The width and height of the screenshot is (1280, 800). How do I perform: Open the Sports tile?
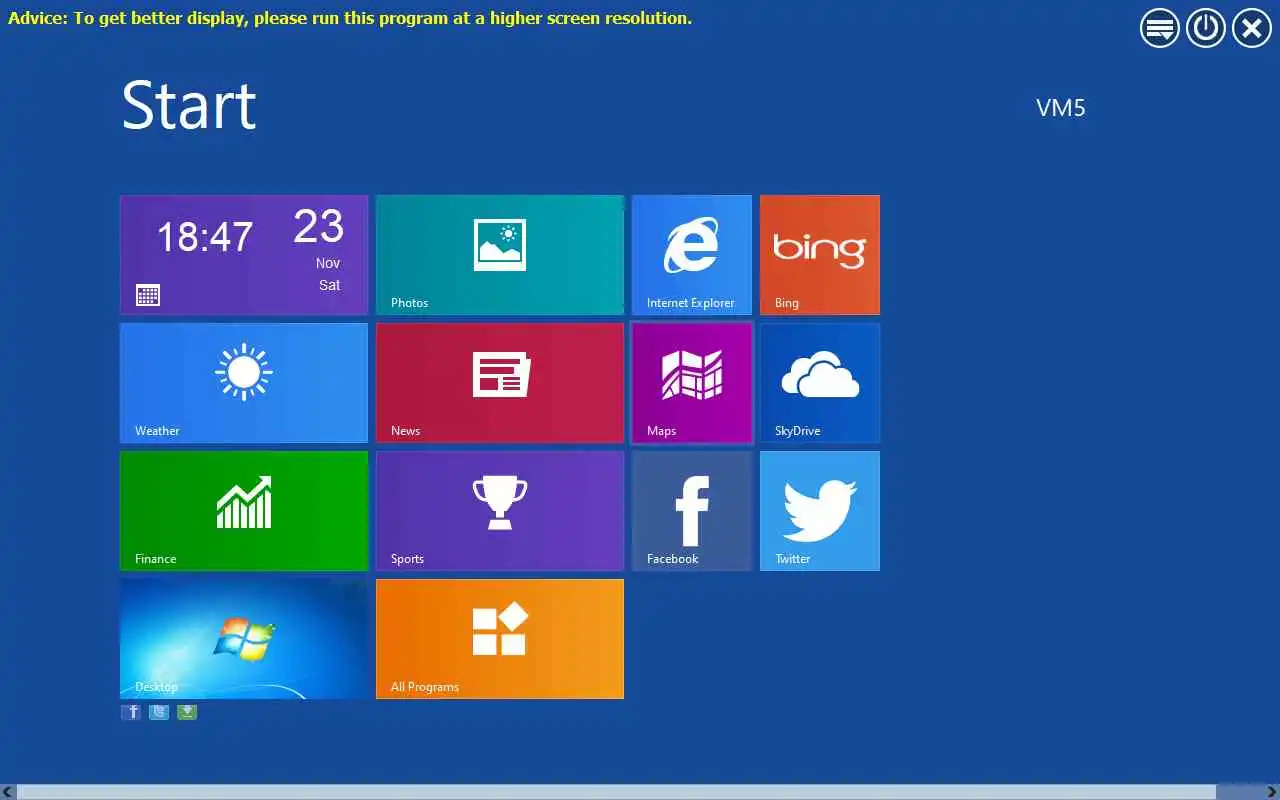[500, 511]
